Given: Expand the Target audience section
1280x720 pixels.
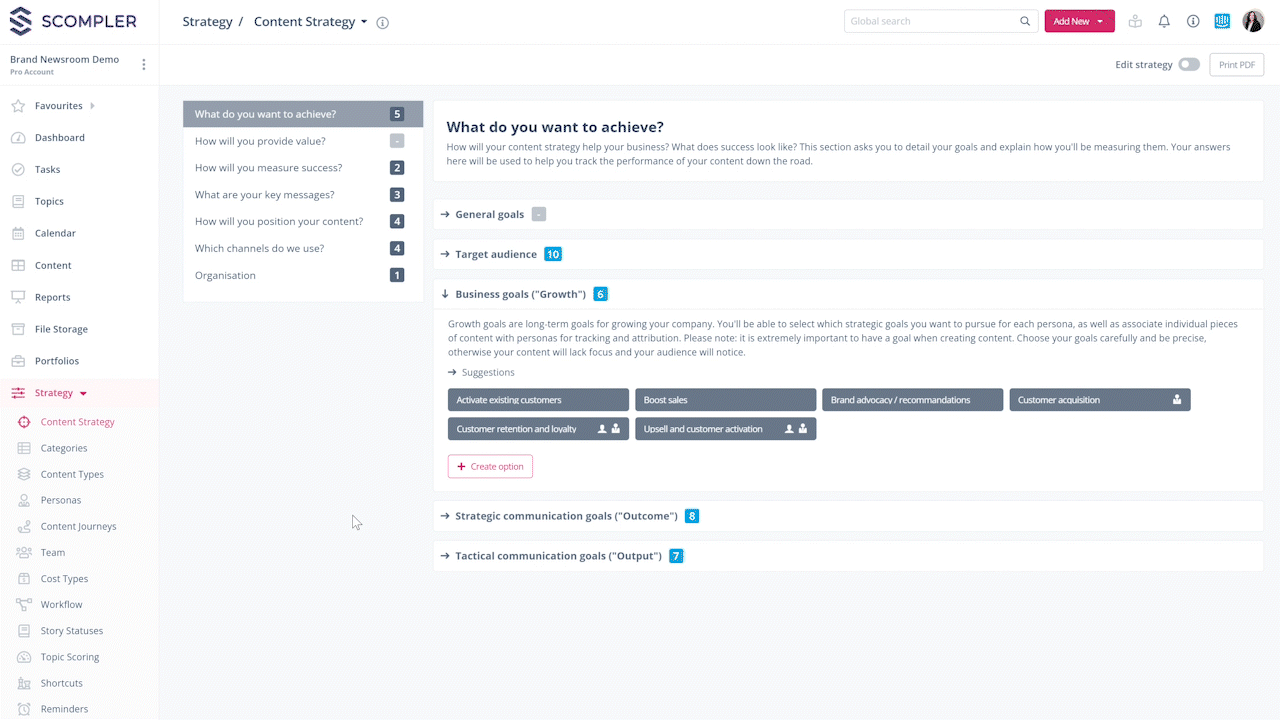Looking at the screenshot, I should pos(495,254).
